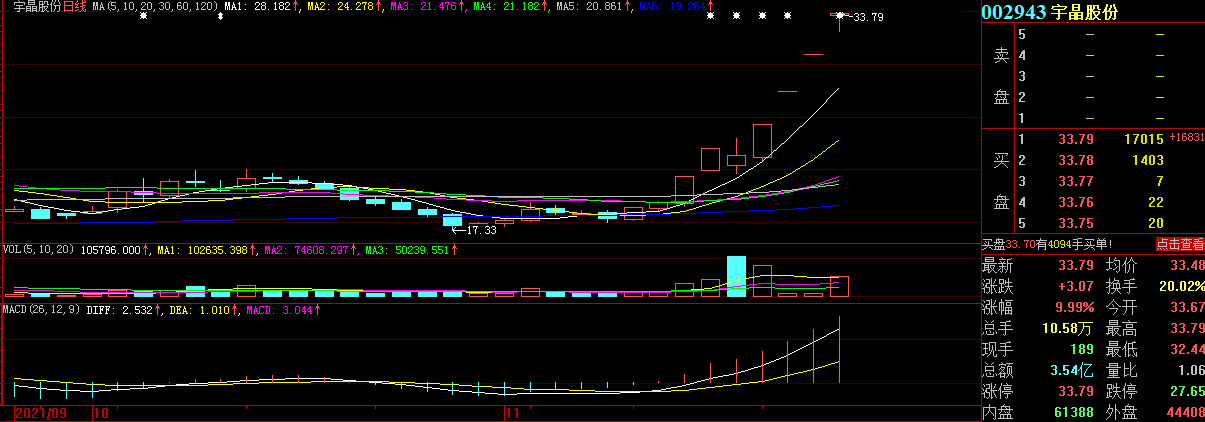Click the first star marker at chart top-left

143,17
